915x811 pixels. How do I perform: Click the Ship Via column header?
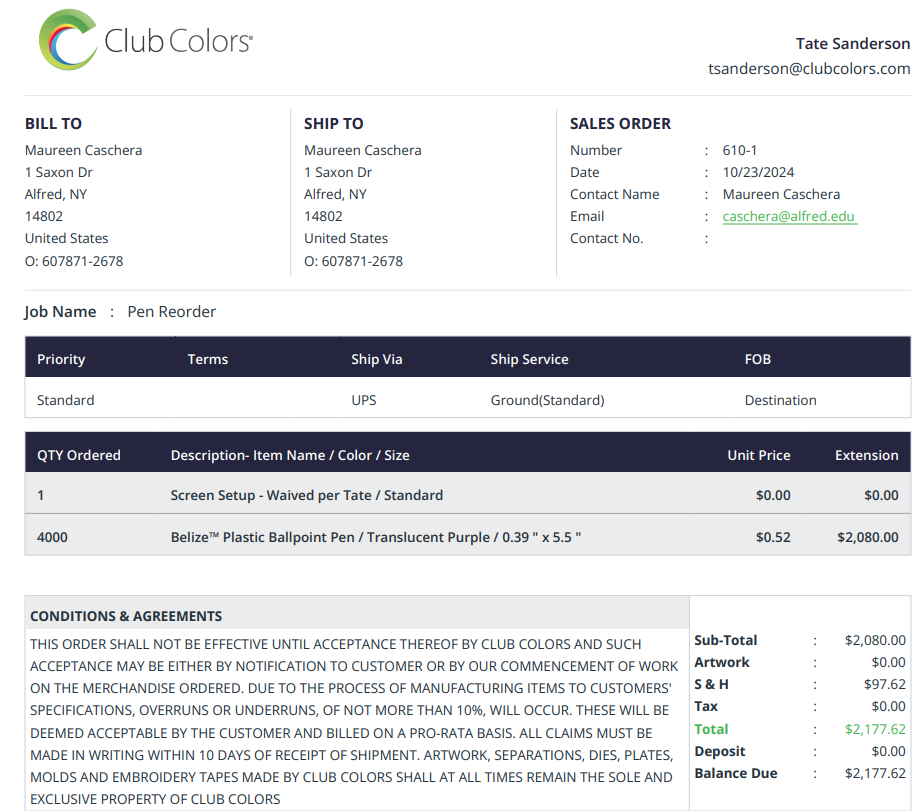tap(376, 359)
